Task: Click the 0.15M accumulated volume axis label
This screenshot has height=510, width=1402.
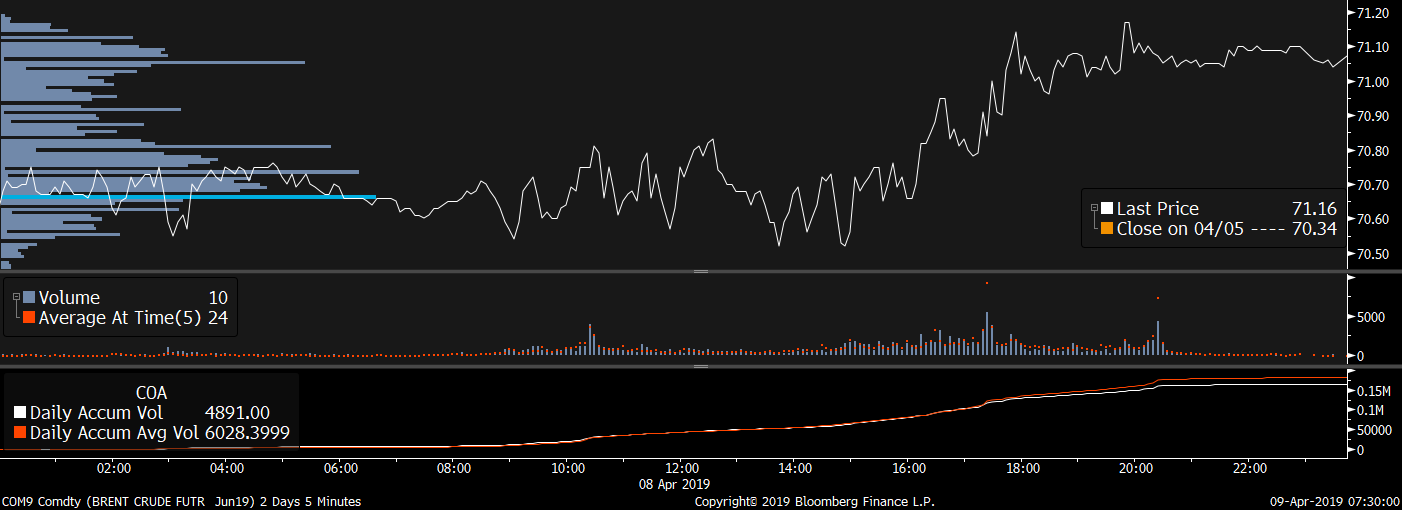Action: [x=1374, y=391]
